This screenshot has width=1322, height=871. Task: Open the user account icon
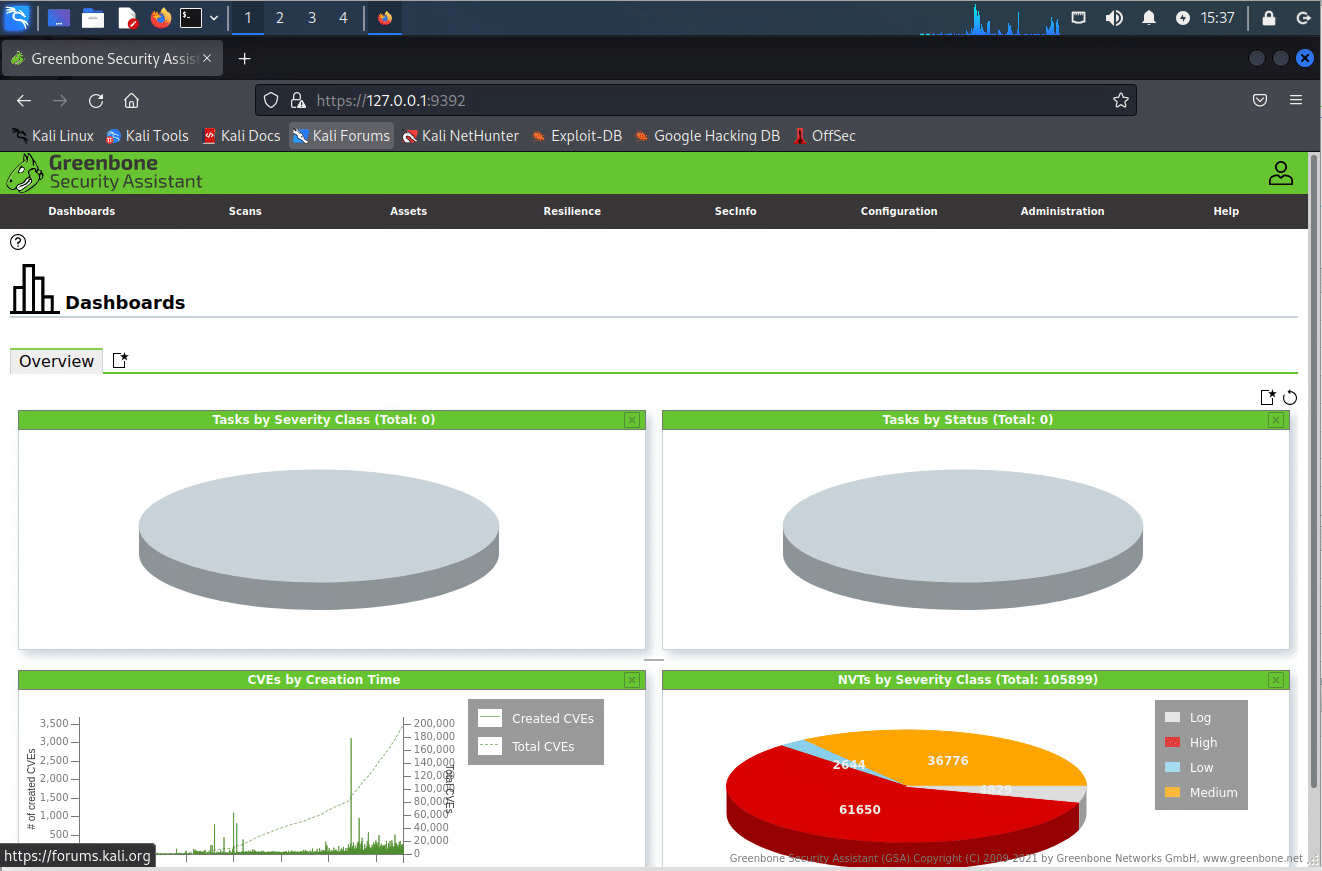pyautogui.click(x=1281, y=173)
